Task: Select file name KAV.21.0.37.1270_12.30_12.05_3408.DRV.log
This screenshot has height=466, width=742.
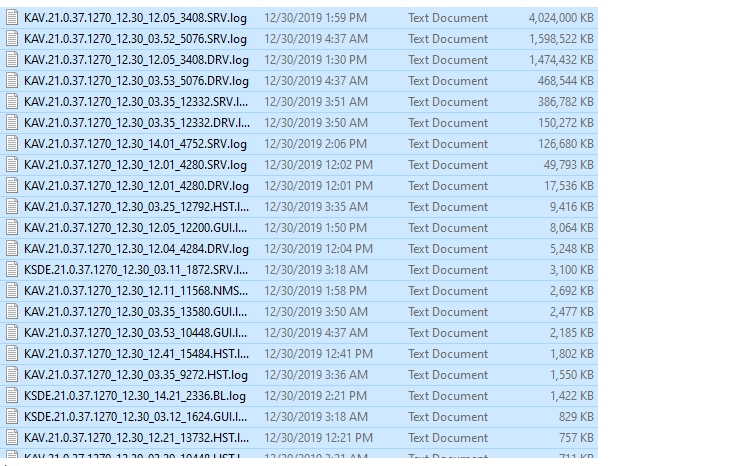Action: pos(136,60)
